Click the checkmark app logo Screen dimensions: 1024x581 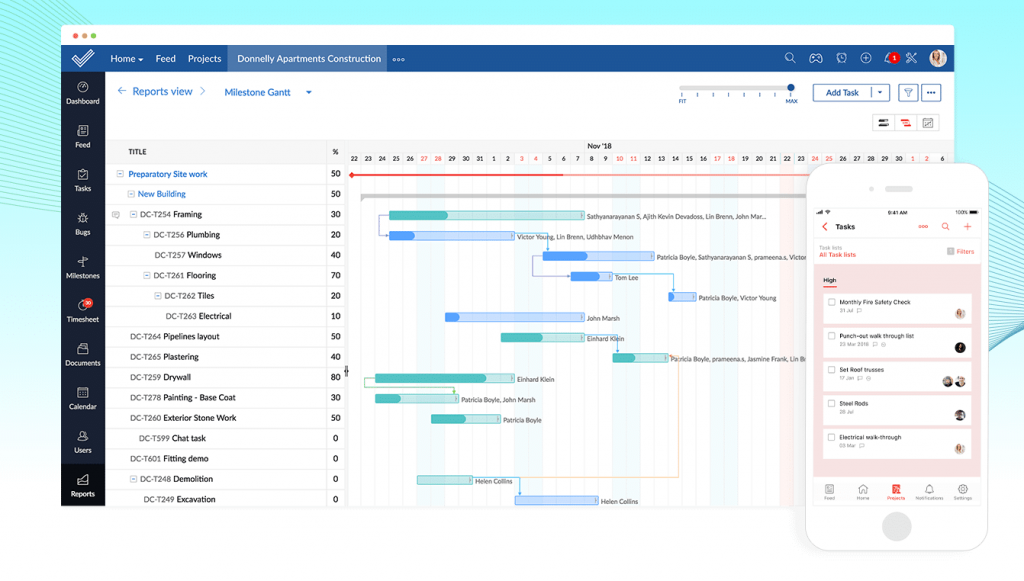pos(83,59)
